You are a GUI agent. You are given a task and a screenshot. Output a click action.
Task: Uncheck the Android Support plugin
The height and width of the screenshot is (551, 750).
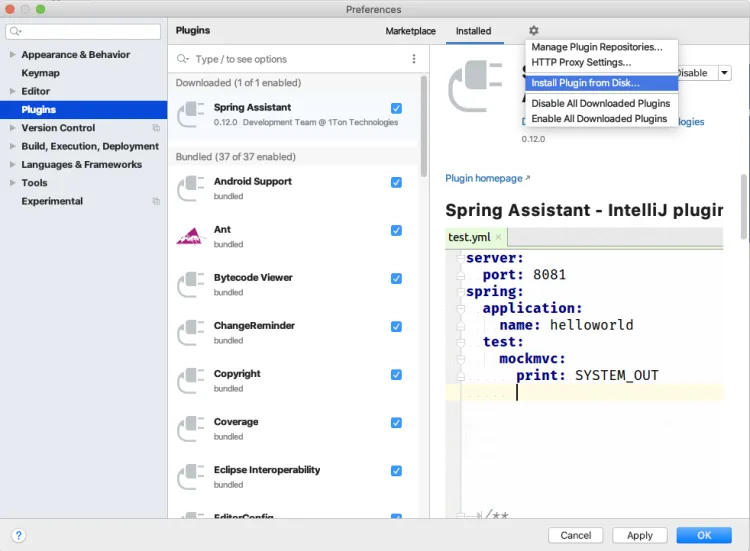pyautogui.click(x=397, y=182)
